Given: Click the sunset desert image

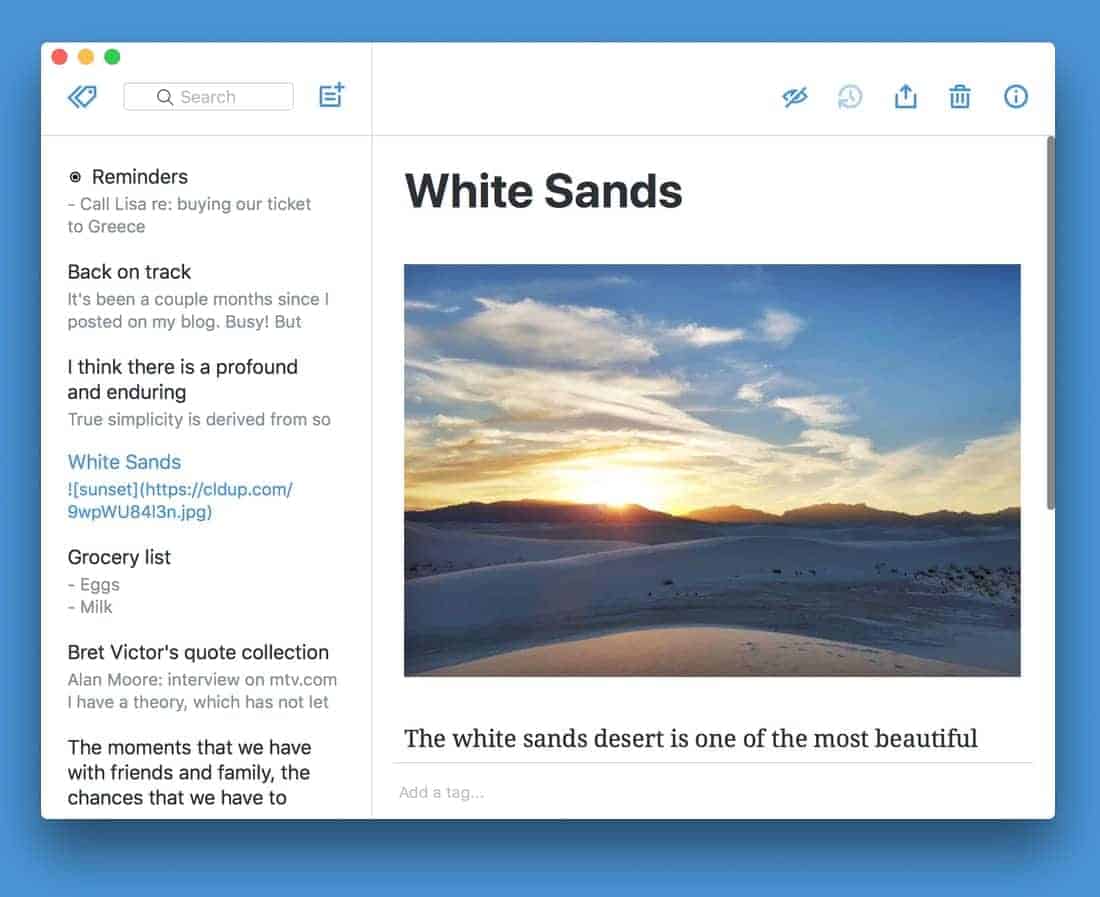Looking at the screenshot, I should coord(712,470).
